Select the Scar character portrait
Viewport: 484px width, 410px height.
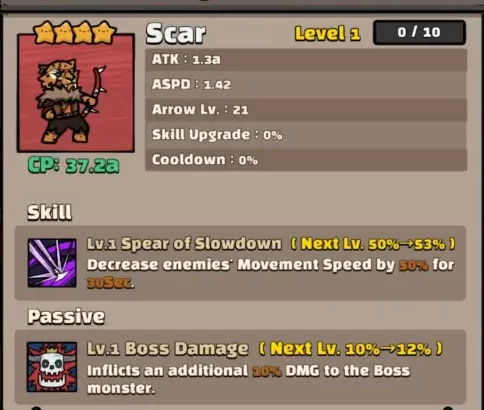click(x=76, y=93)
